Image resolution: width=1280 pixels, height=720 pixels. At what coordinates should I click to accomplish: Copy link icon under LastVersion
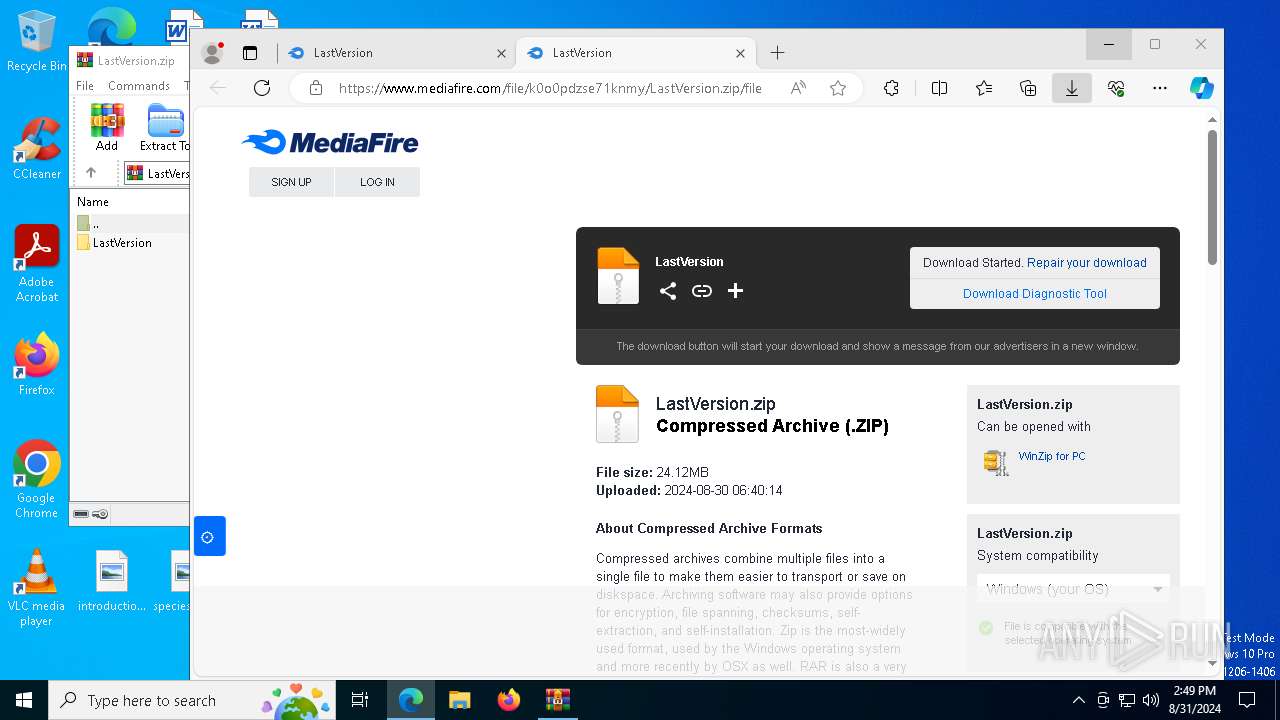(x=702, y=291)
